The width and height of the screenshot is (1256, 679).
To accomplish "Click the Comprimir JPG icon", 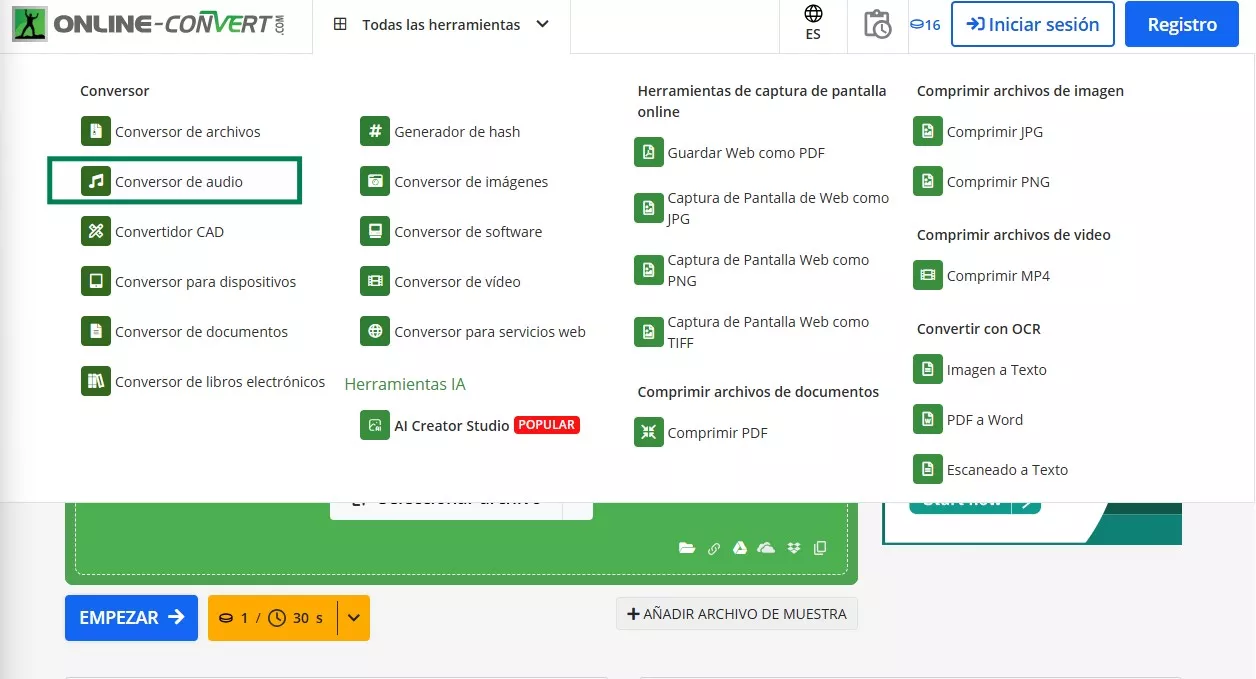I will coord(928,131).
